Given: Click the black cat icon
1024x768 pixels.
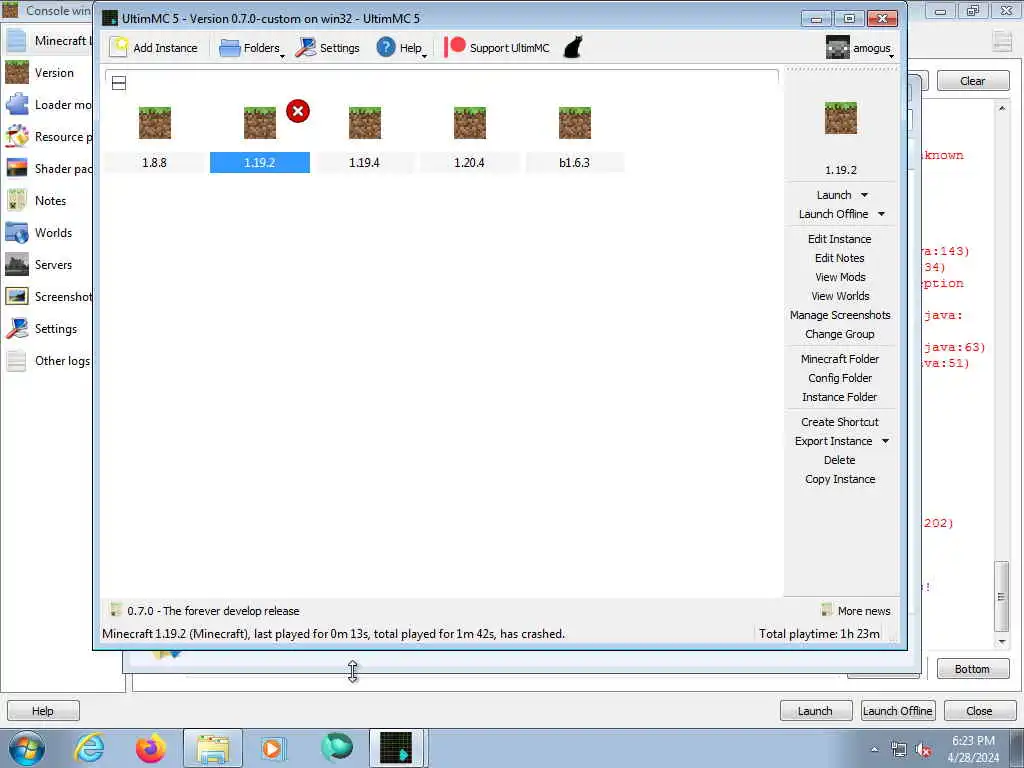Looking at the screenshot, I should tap(573, 47).
